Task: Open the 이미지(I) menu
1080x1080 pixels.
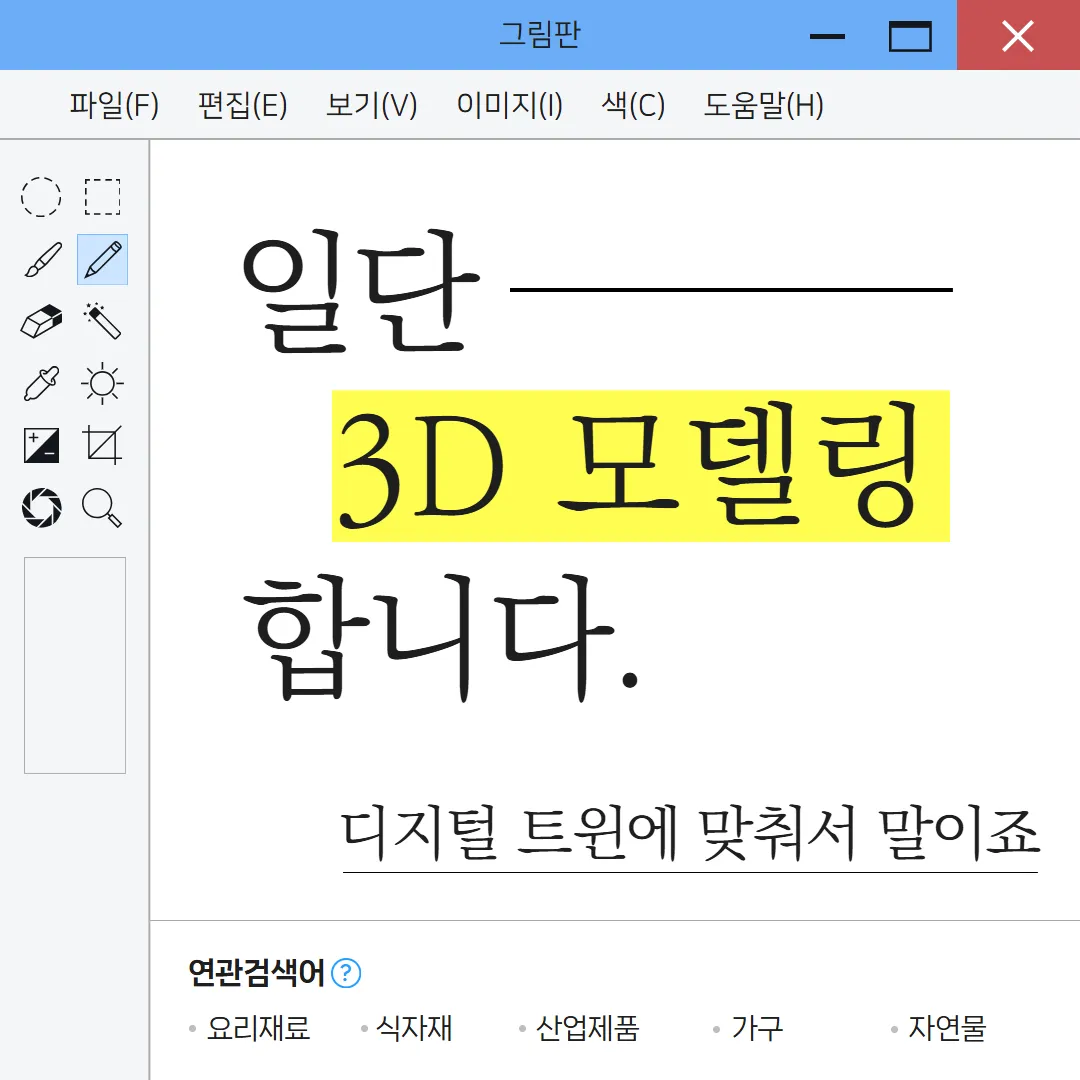Action: [508, 105]
